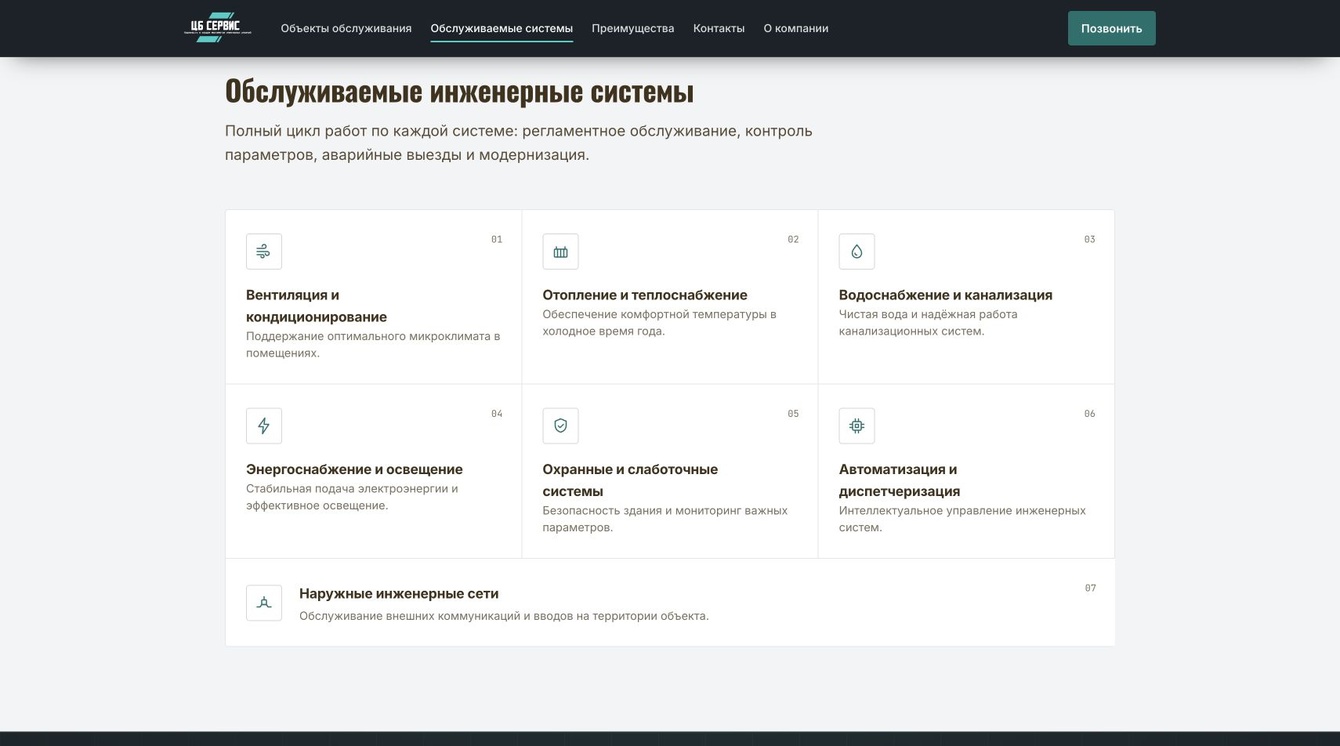Open Энергоснабжение и освещение card title
The width and height of the screenshot is (1340, 746).
coord(355,469)
